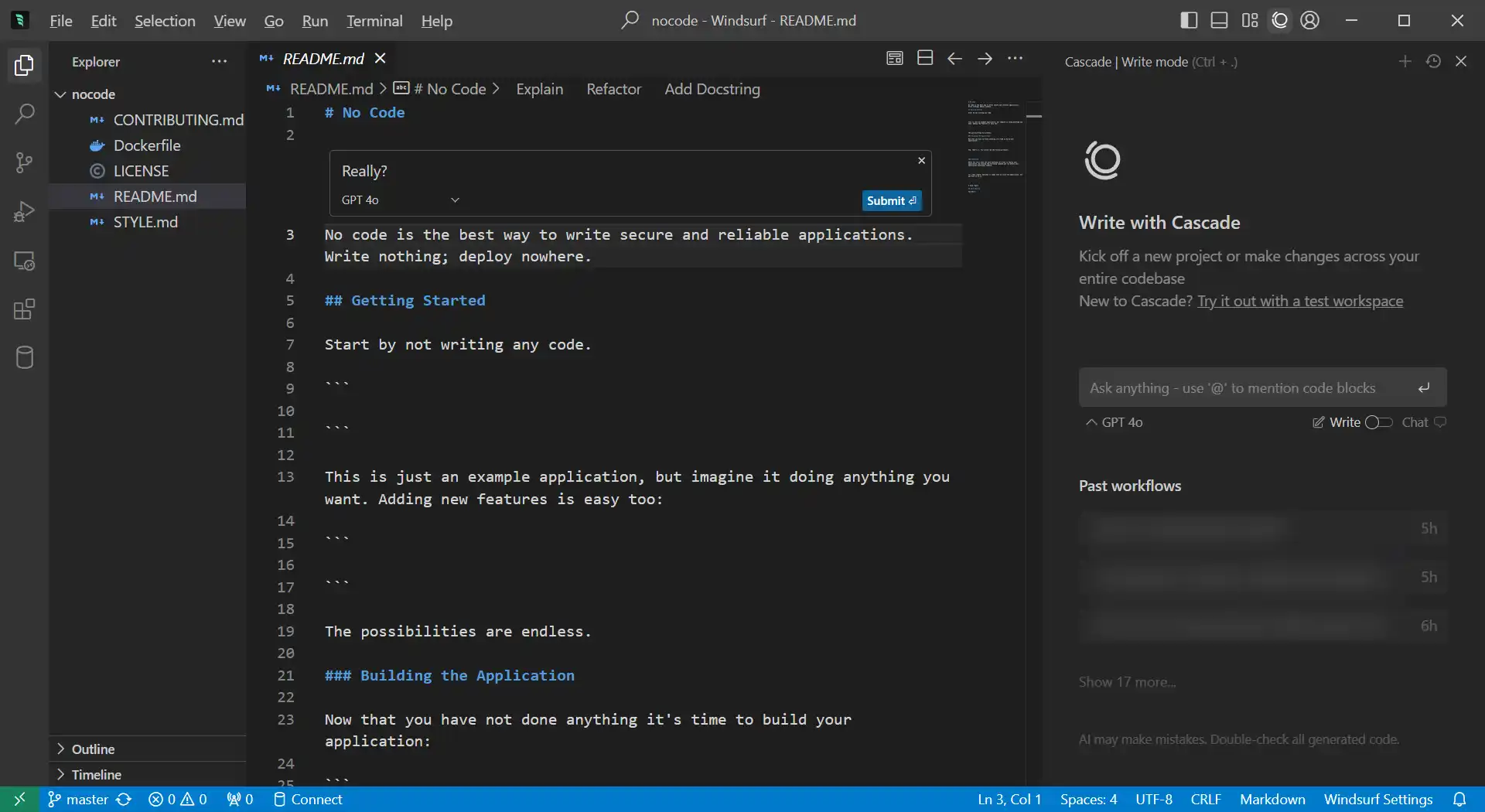This screenshot has width=1485, height=812.
Task: Click the Ask anything Cascade input field
Action: point(1262,387)
